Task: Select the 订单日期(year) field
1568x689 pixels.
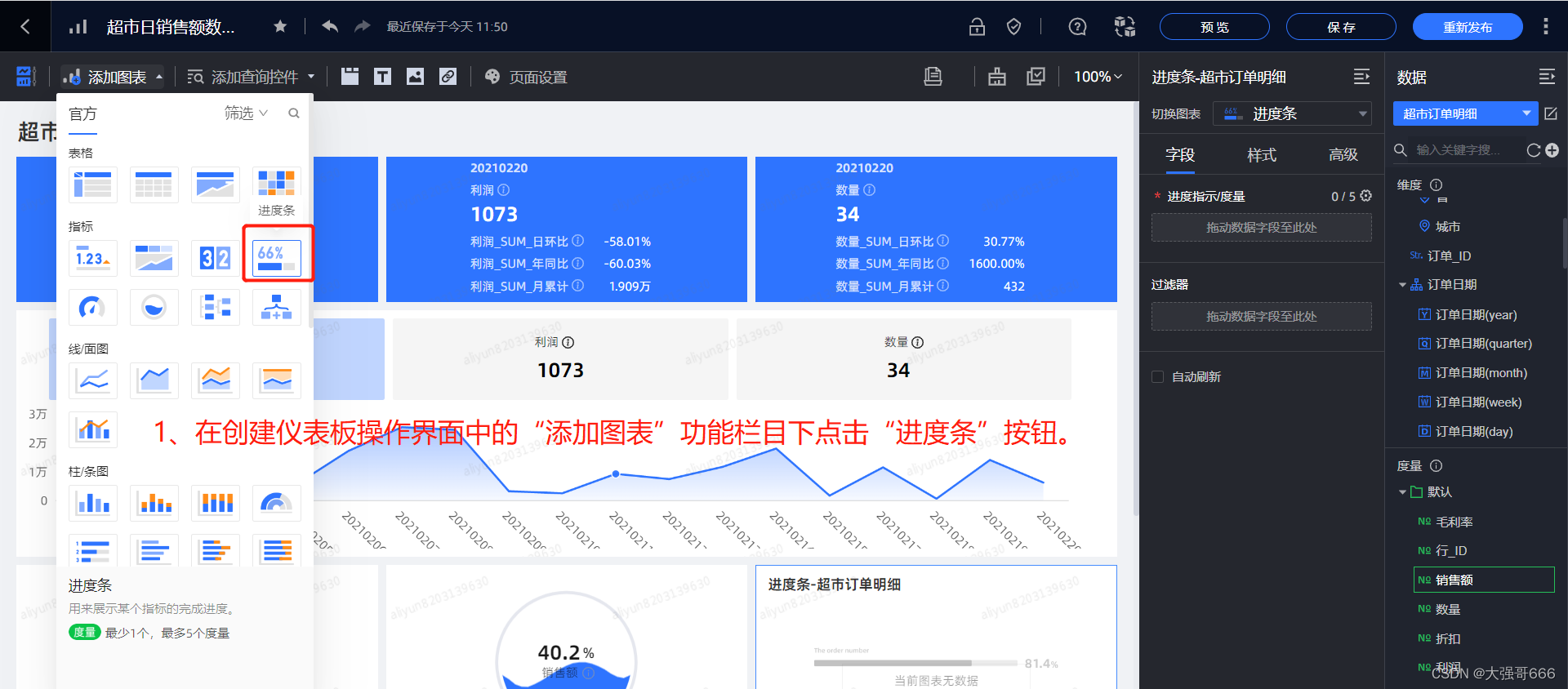Action: tap(1476, 314)
